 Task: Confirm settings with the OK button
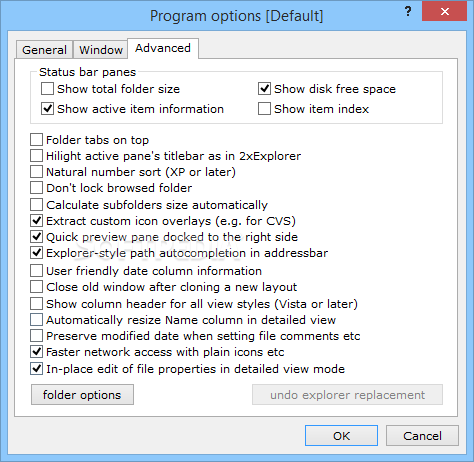coord(341,436)
